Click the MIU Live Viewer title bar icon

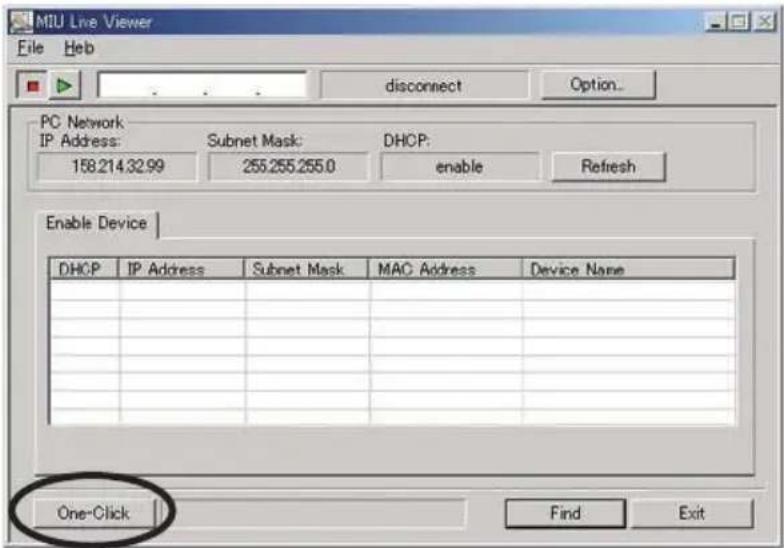21,22
